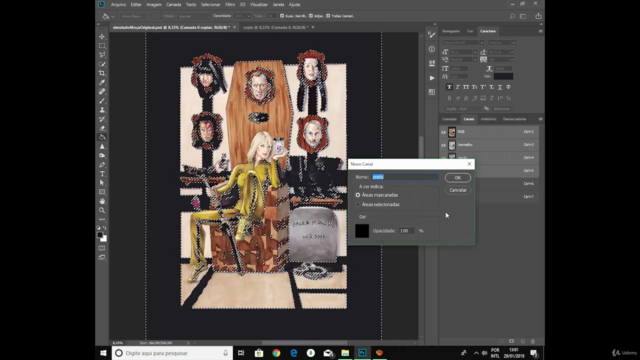Click OK in Novo Canal dialog
Screen dimensions: 640x360
(458, 178)
